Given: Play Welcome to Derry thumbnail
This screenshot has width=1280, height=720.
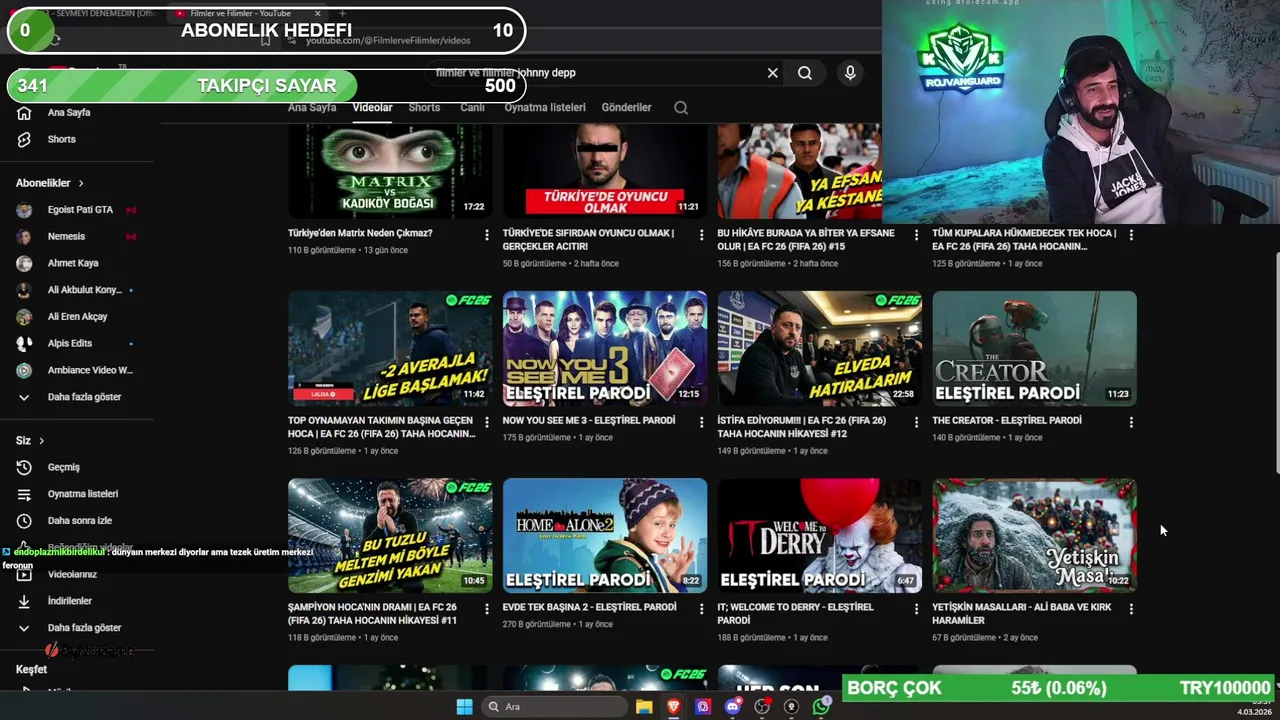Looking at the screenshot, I should point(820,535).
